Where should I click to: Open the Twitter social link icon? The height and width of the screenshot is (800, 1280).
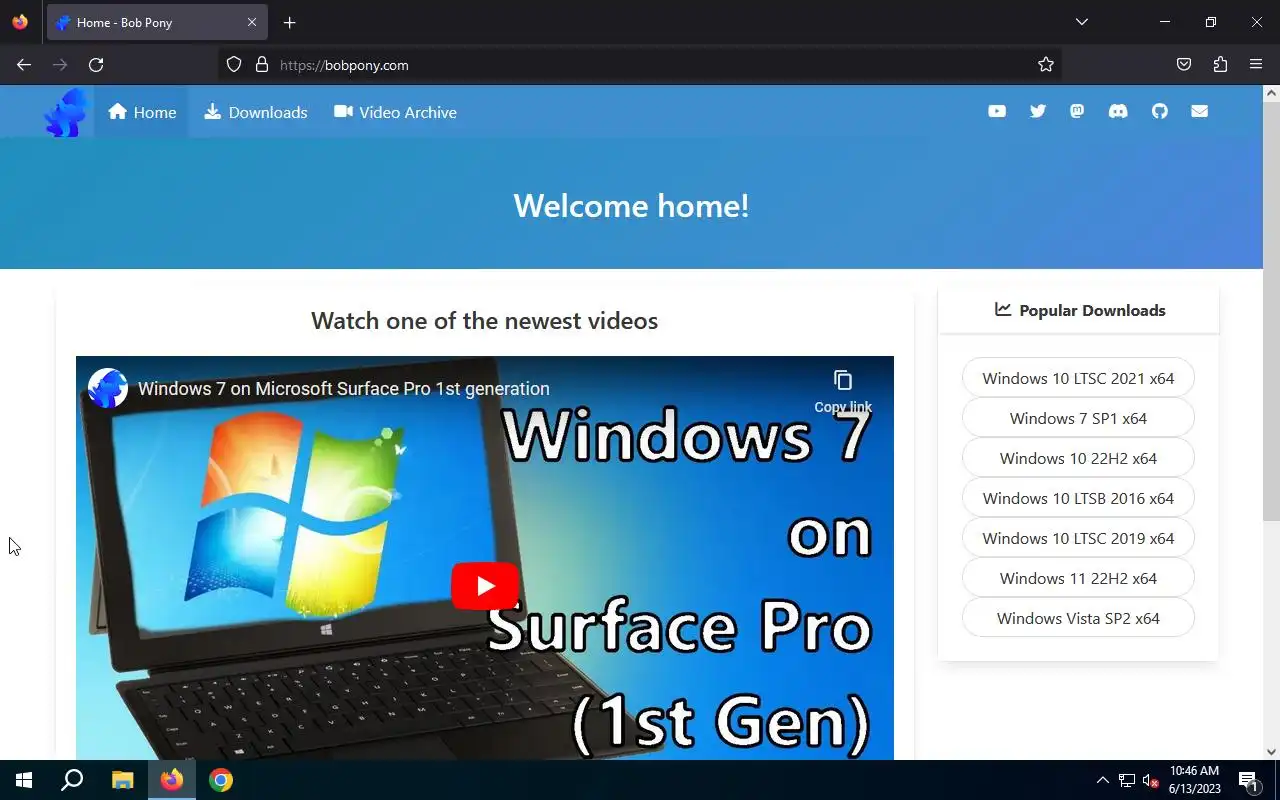coord(1038,111)
